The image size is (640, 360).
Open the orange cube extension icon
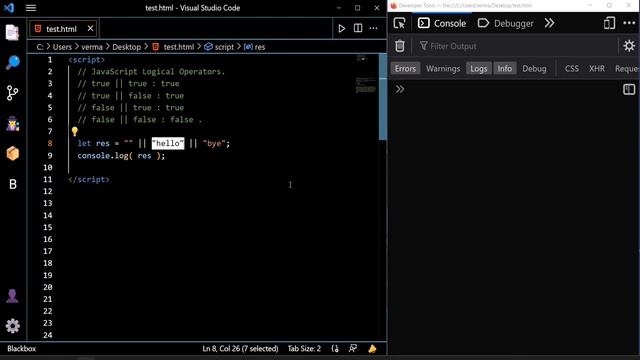[13, 153]
